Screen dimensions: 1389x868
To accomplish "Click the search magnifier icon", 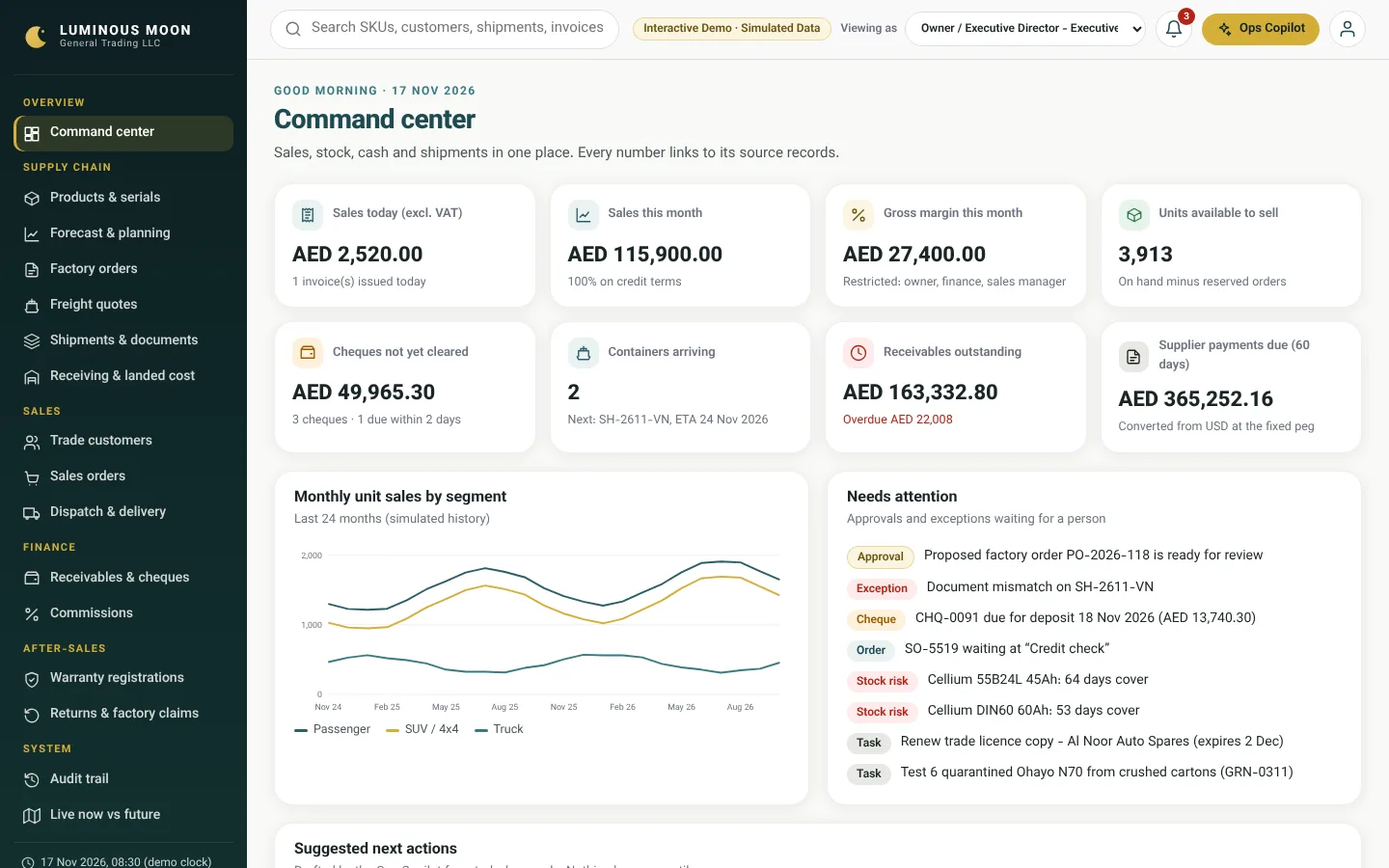I will tap(293, 29).
